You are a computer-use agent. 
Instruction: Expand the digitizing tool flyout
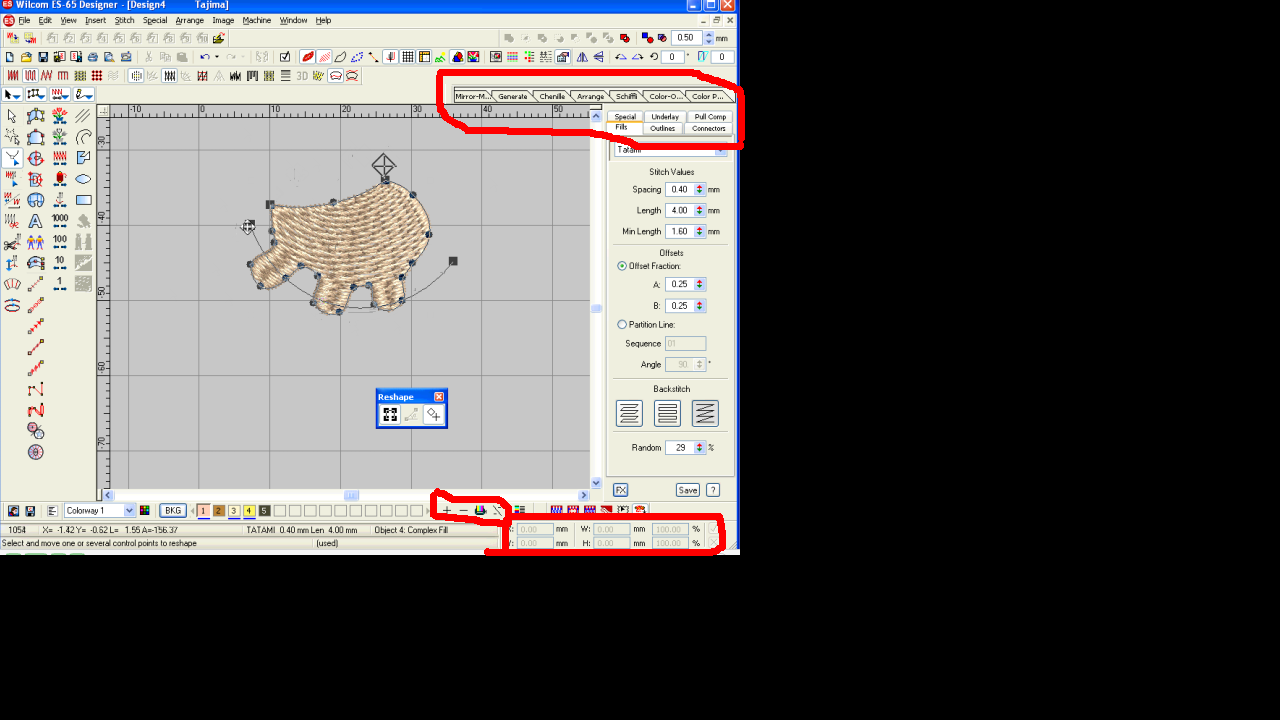click(36, 94)
